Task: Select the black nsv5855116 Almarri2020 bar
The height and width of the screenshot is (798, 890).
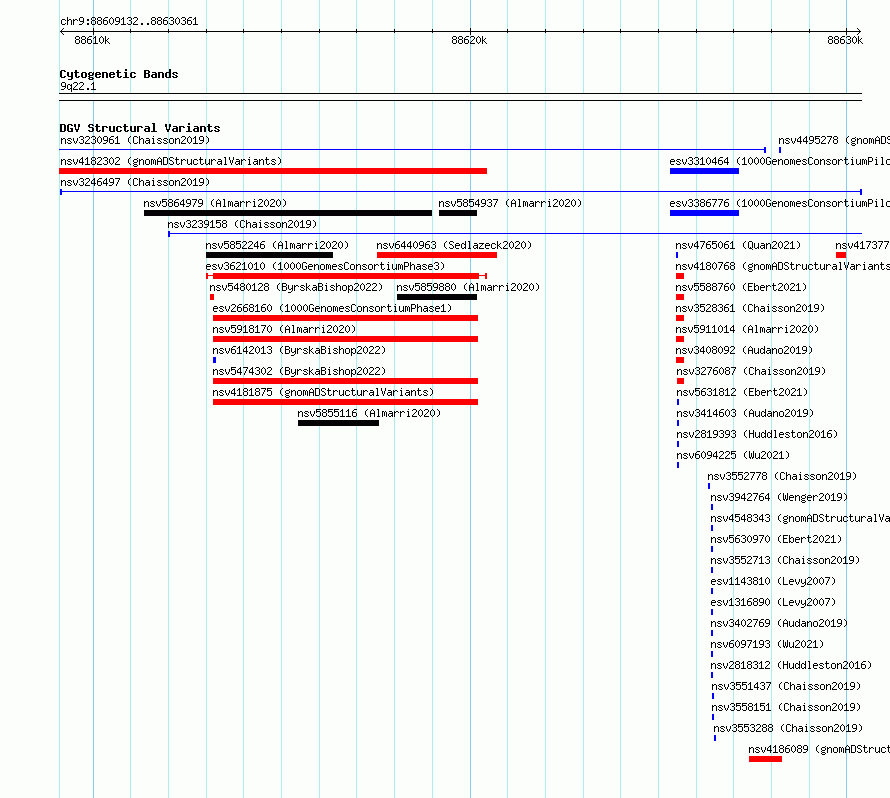Action: coord(338,423)
